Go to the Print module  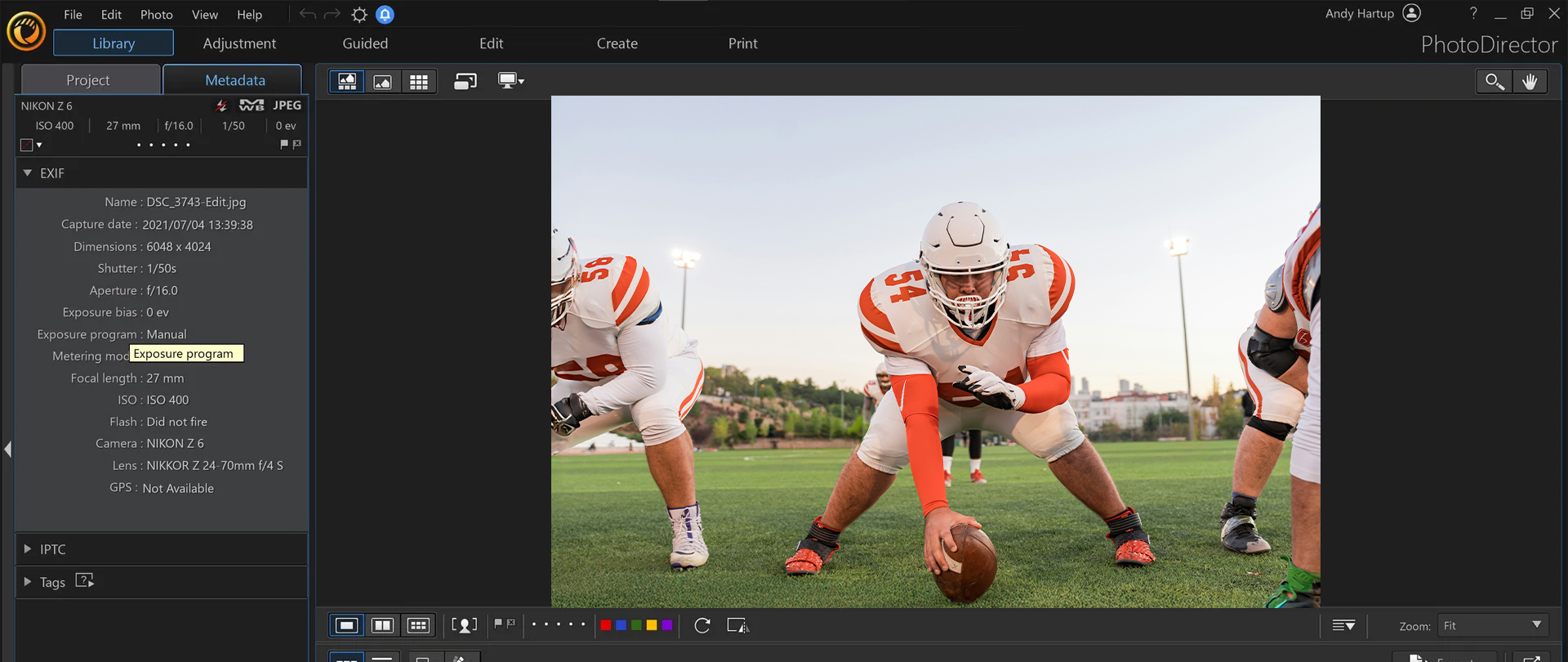point(742,43)
